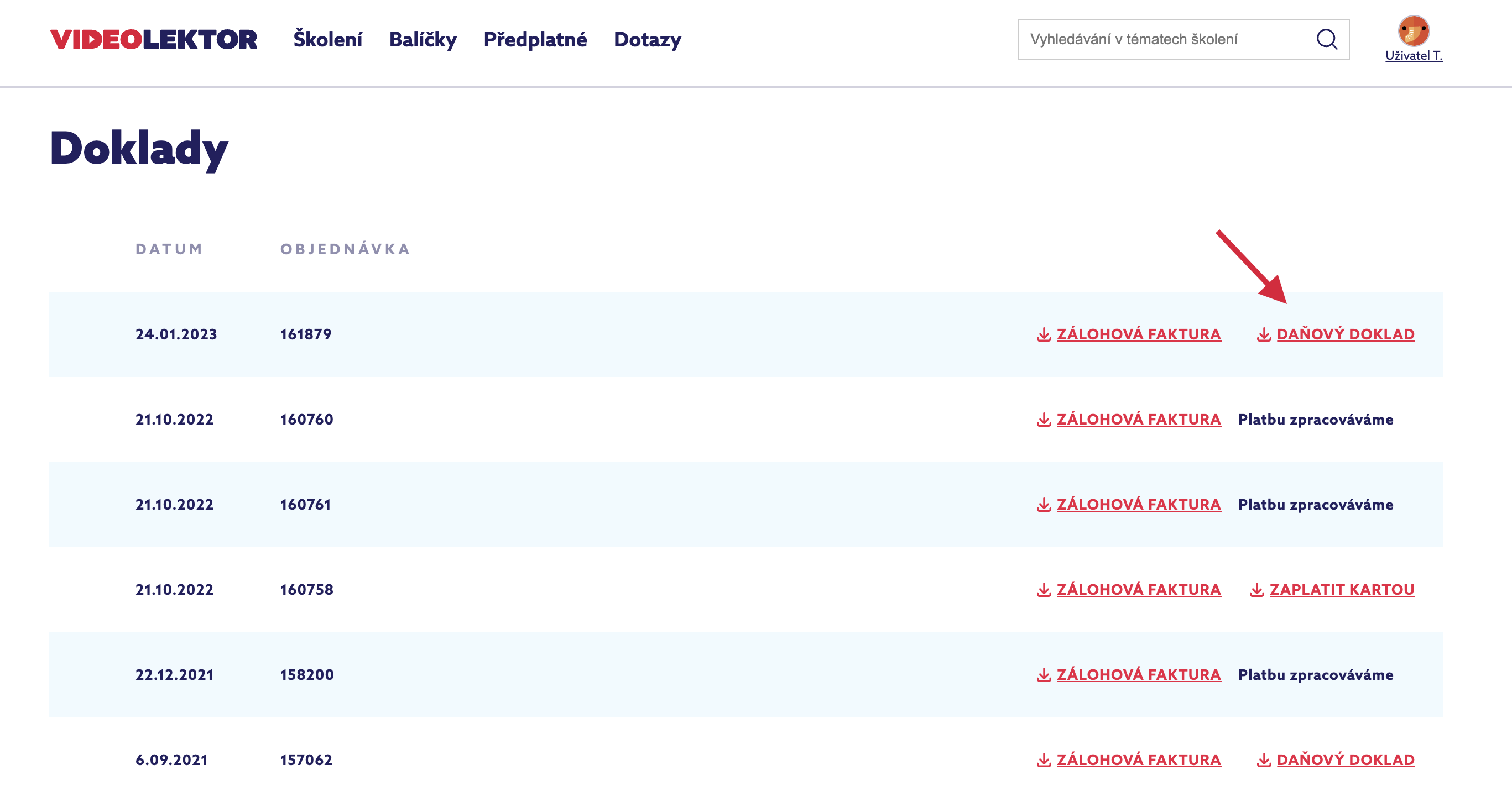Open the Předplatné menu item
The width and height of the screenshot is (1512, 812).
click(x=535, y=39)
